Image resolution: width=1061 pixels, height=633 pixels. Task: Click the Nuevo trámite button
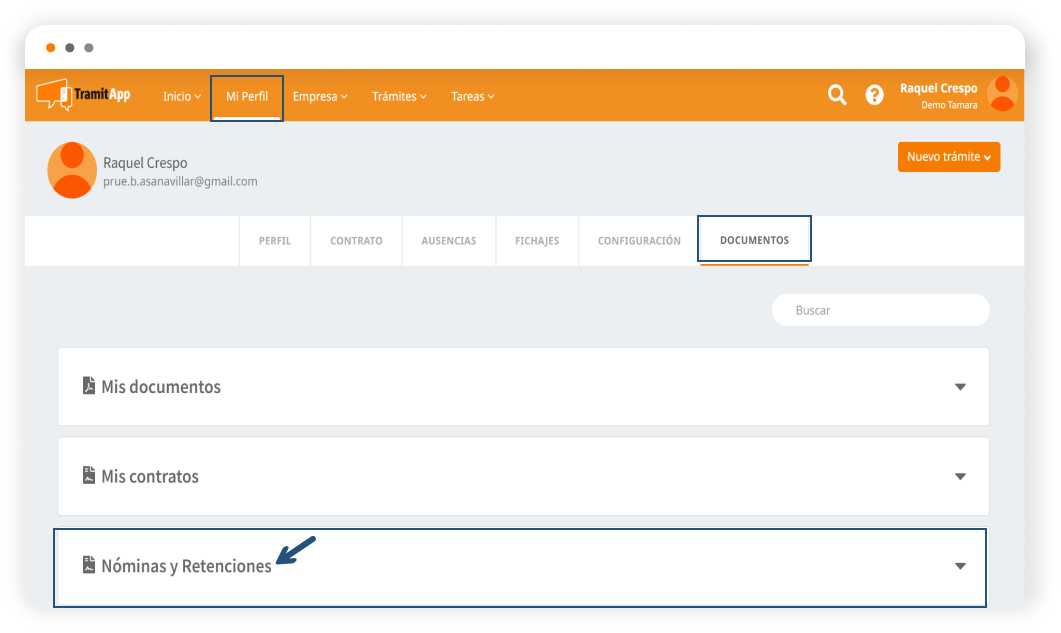point(948,157)
